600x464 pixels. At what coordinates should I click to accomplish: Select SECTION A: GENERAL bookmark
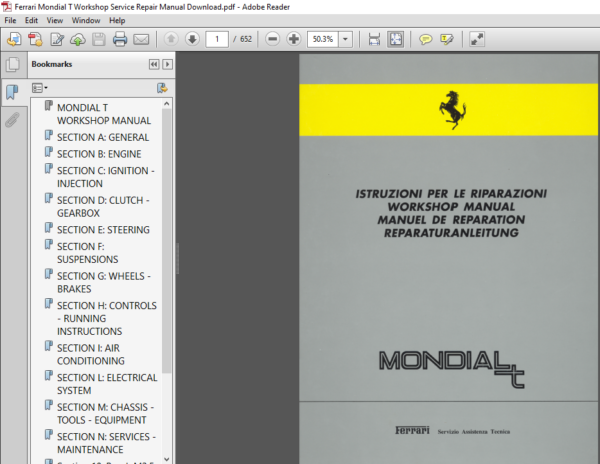pos(103,137)
